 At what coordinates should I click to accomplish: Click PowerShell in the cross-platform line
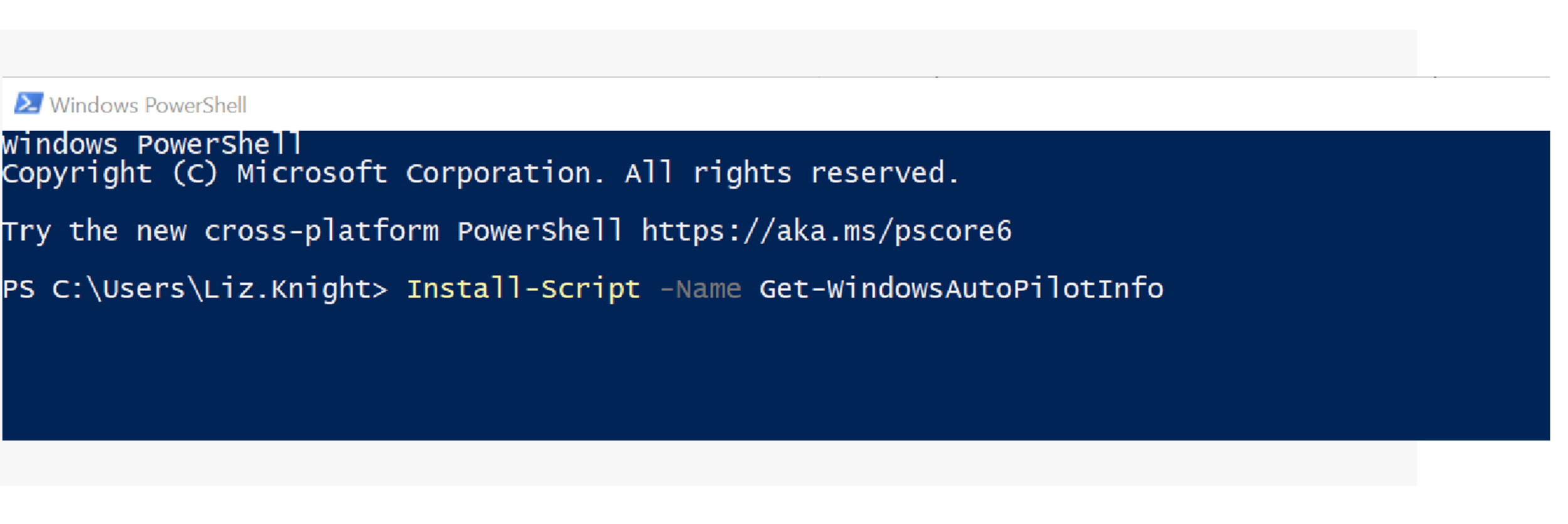click(540, 232)
